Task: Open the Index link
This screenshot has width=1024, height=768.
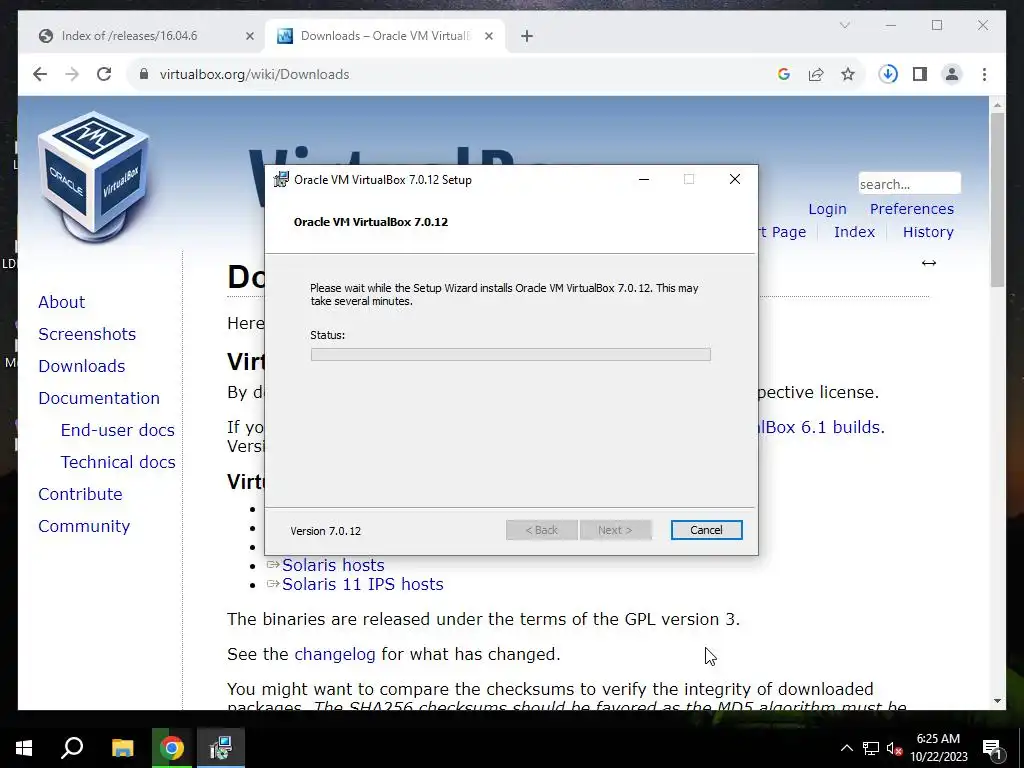Action: (x=854, y=232)
